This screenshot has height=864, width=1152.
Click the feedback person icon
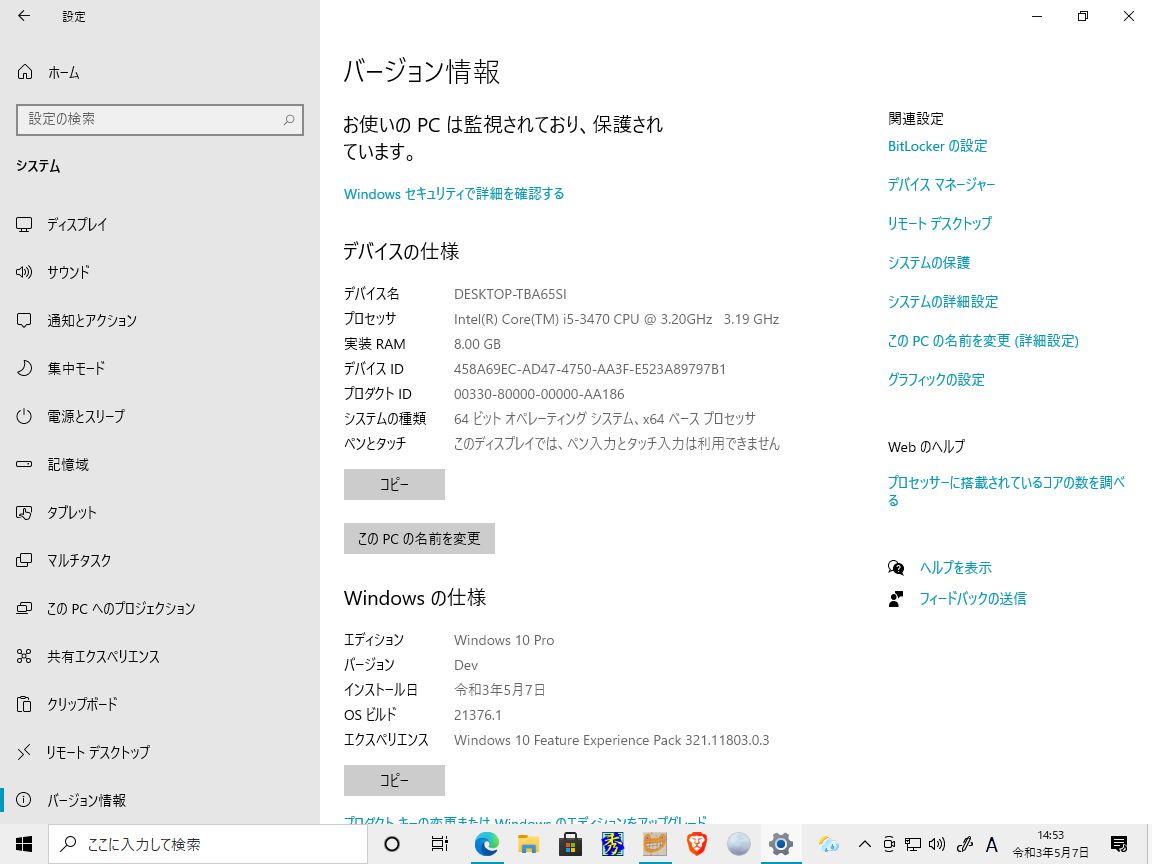tap(896, 599)
